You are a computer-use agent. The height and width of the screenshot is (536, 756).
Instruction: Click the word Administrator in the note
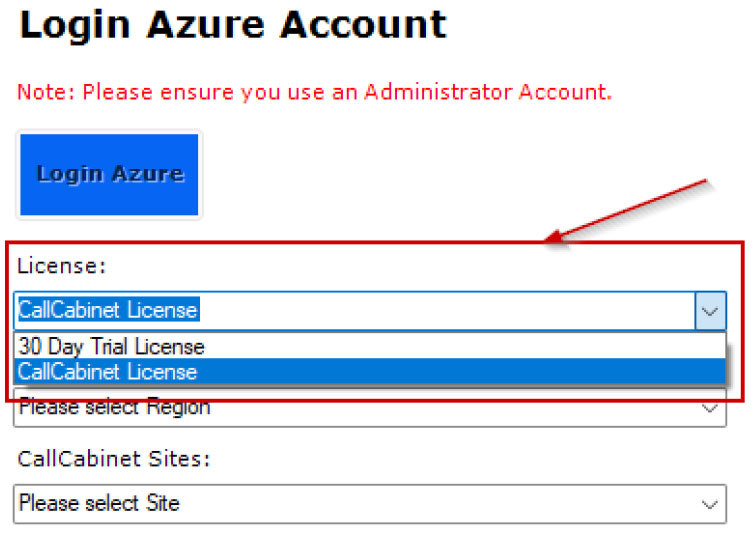click(438, 92)
